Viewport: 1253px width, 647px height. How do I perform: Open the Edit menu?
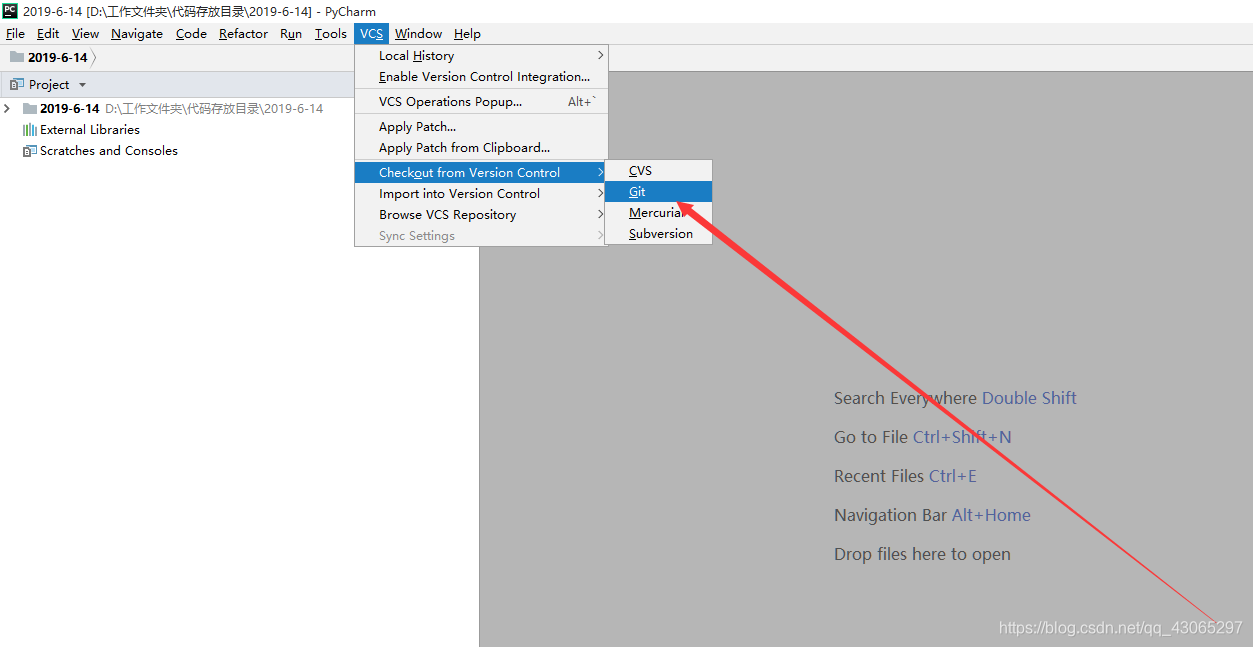[48, 33]
